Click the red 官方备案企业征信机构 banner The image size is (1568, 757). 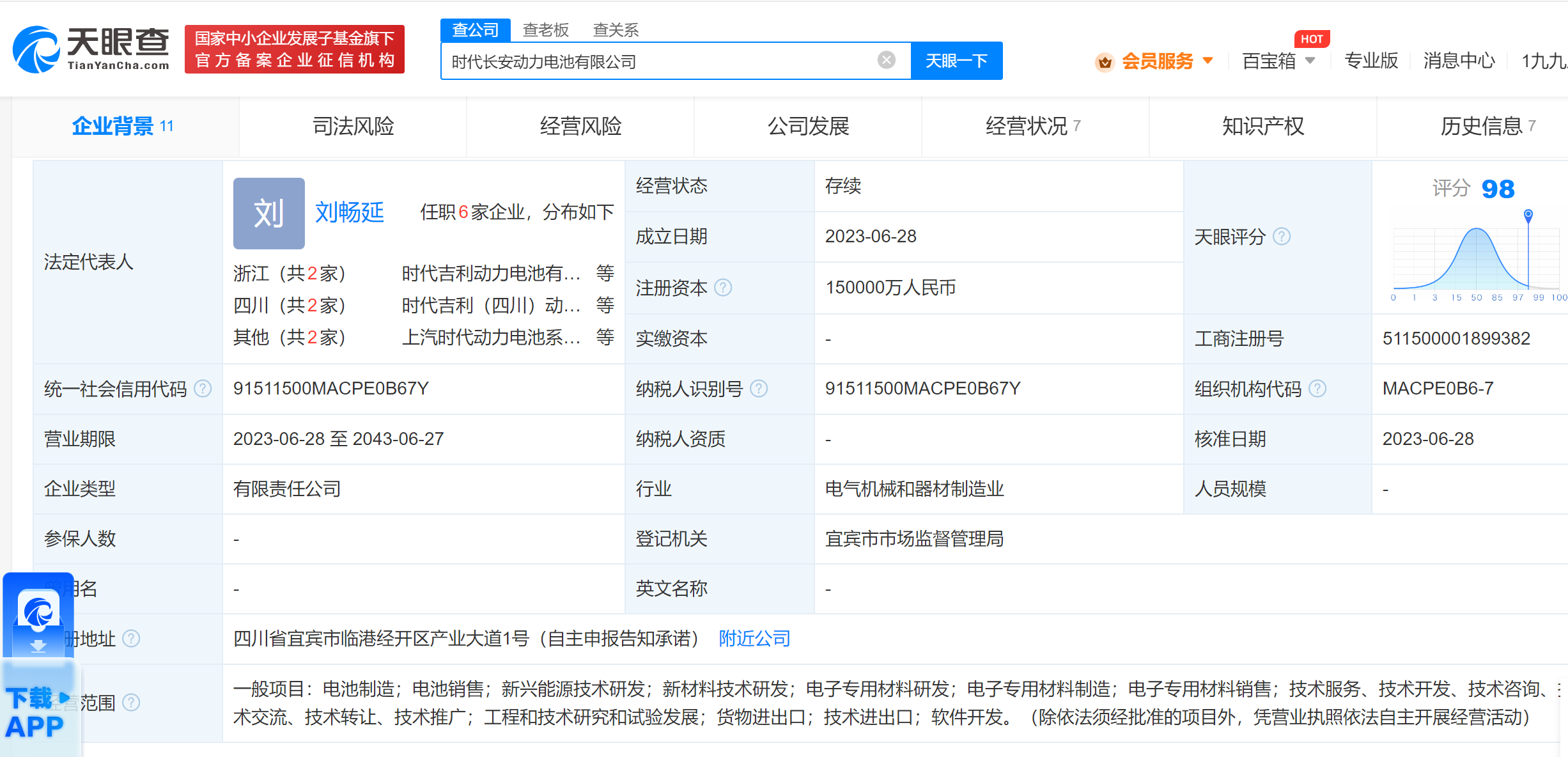(295, 49)
